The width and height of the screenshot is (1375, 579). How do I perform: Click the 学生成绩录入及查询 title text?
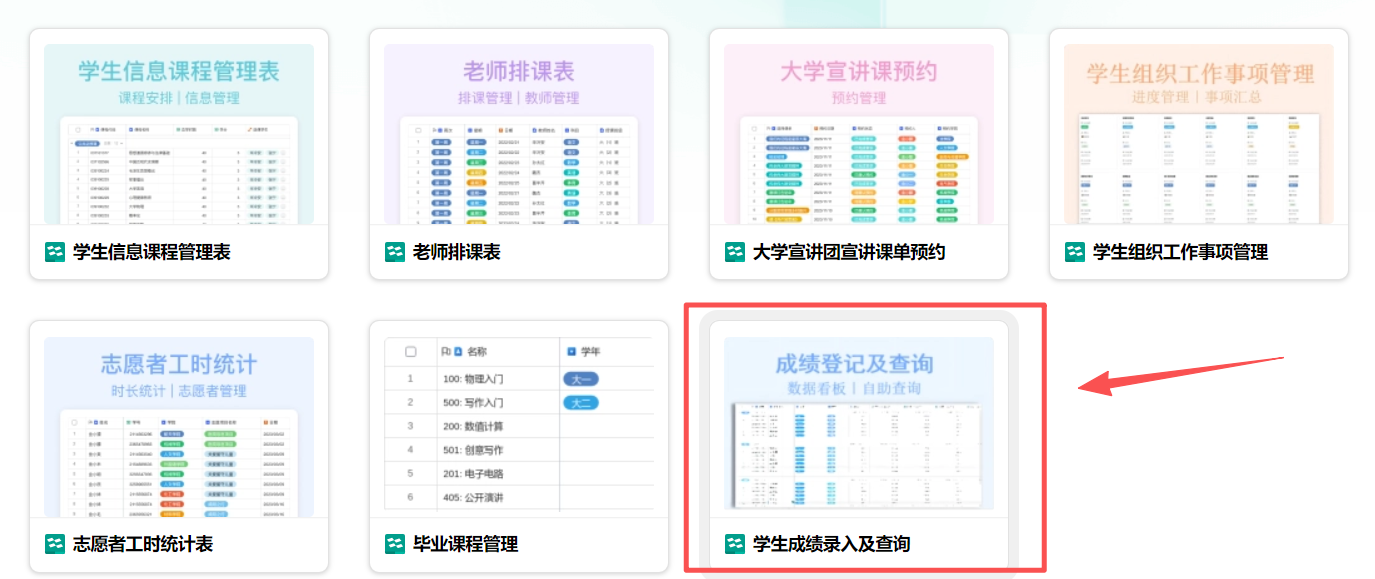coord(831,544)
